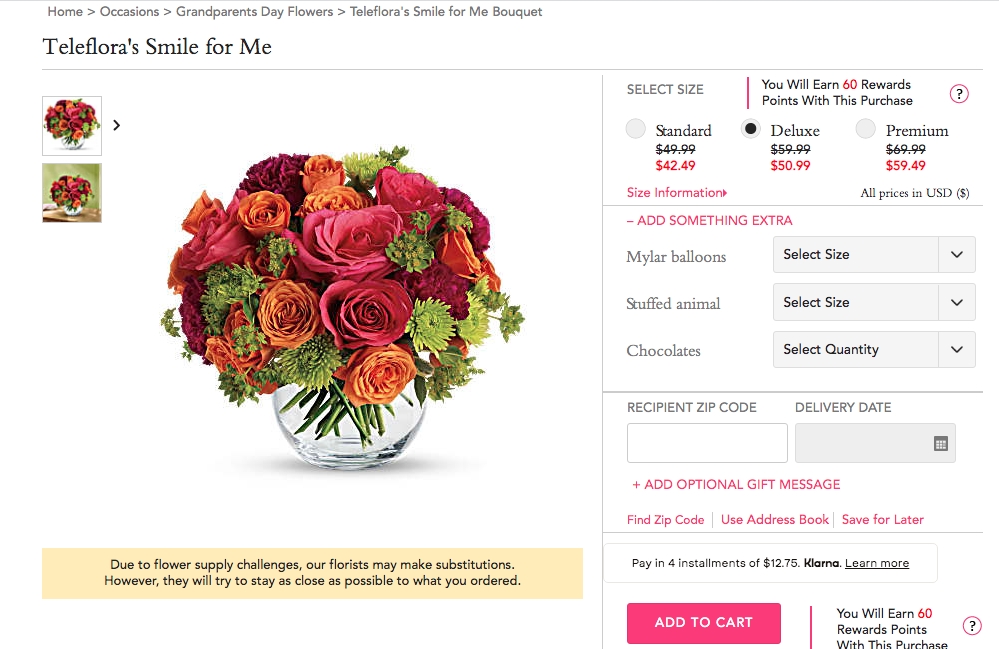
Task: Click the Find Zip Code link
Action: 666,519
